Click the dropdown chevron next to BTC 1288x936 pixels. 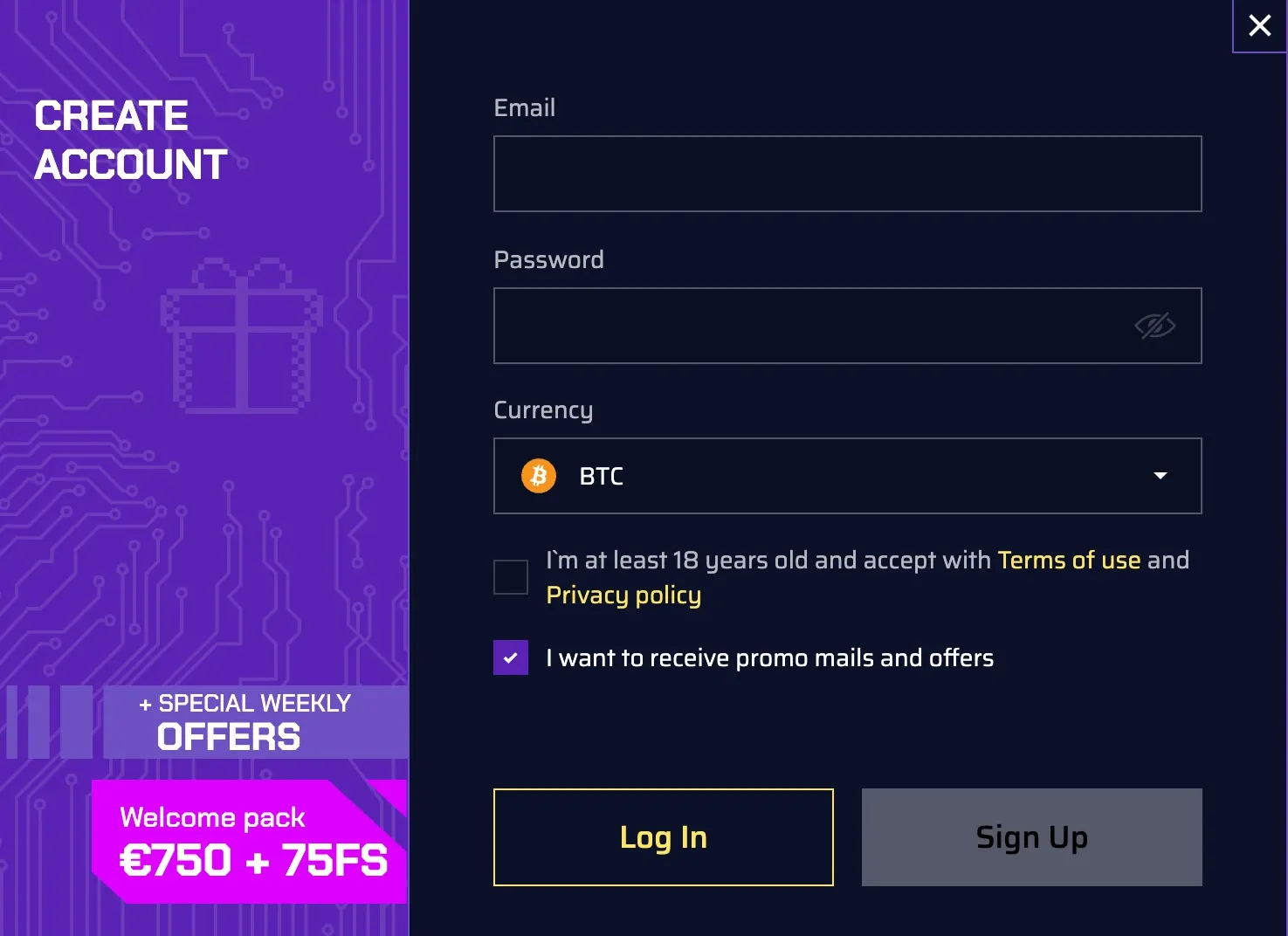click(1160, 476)
